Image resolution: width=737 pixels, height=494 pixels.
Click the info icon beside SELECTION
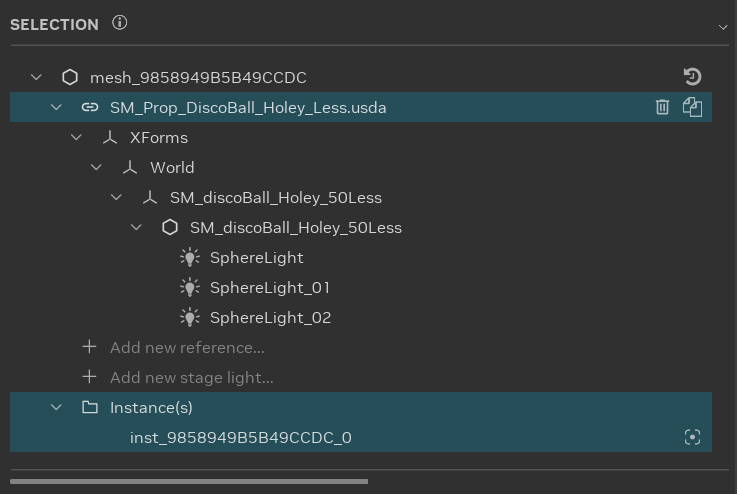tap(120, 23)
